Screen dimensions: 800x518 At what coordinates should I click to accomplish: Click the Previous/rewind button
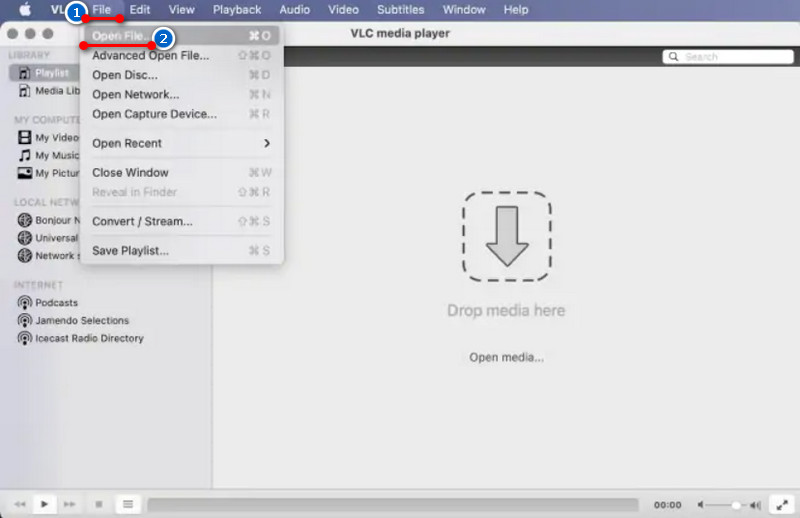tap(19, 504)
